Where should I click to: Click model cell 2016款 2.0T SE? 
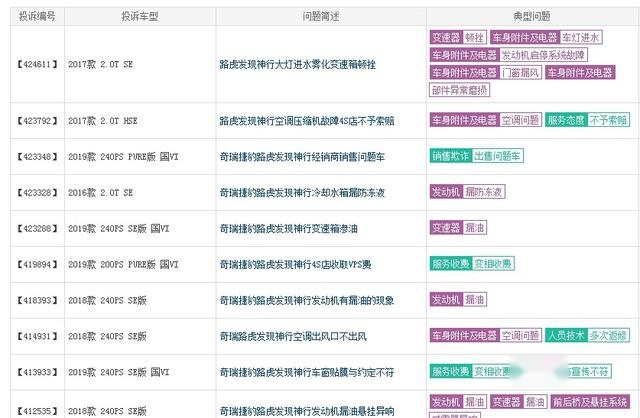pyautogui.click(x=100, y=193)
